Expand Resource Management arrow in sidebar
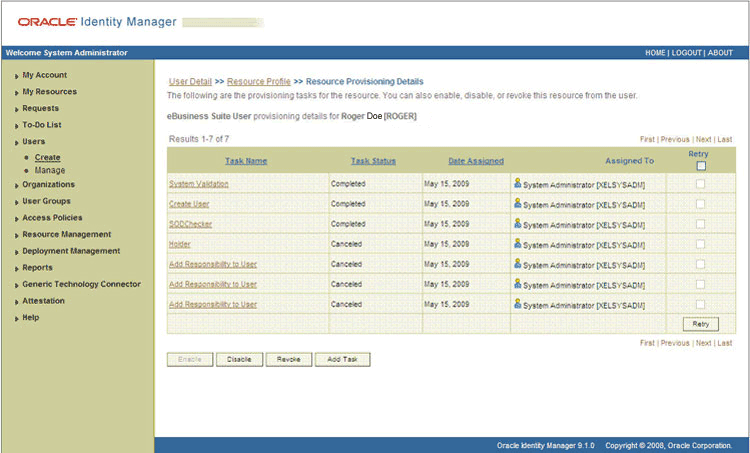The image size is (750, 453). (x=17, y=235)
